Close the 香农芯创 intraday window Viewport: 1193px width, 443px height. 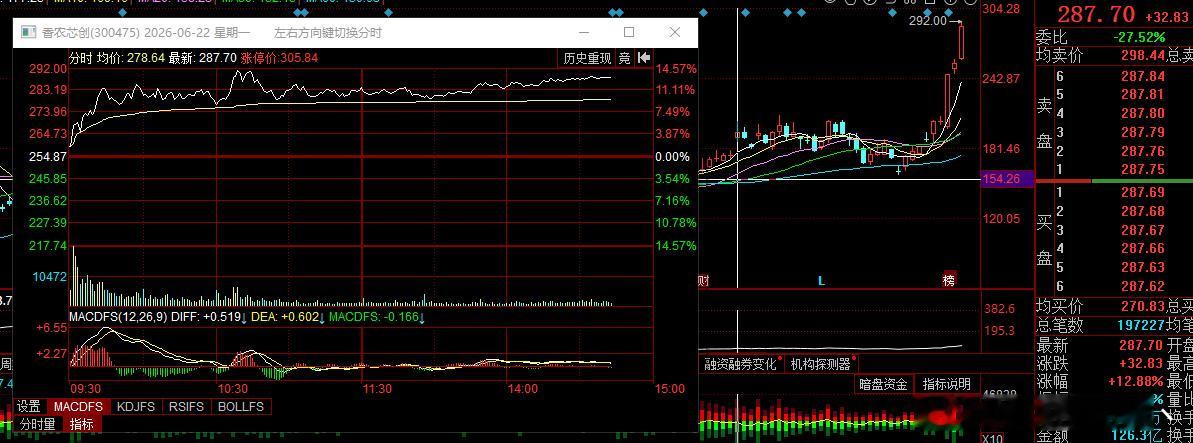675,32
